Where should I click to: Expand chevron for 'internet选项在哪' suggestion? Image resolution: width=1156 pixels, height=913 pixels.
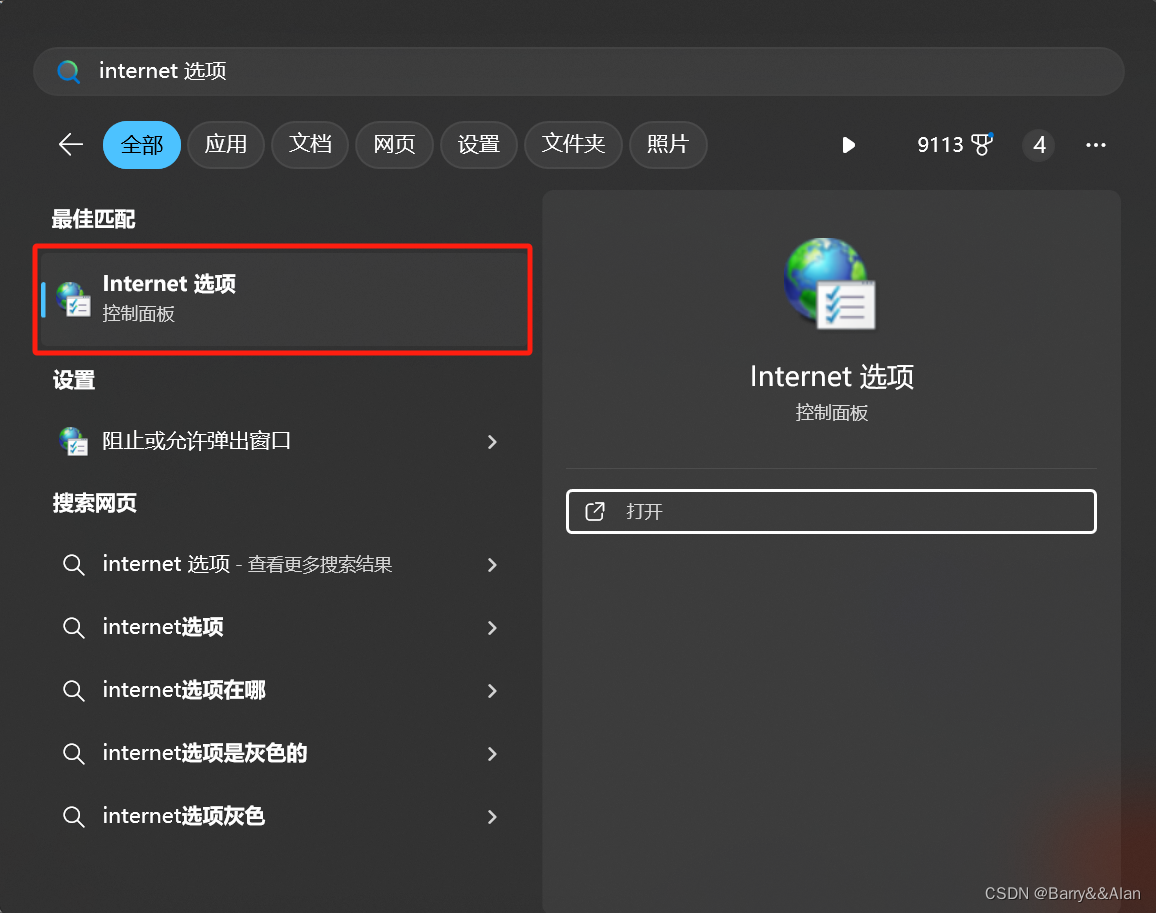[x=492, y=691]
